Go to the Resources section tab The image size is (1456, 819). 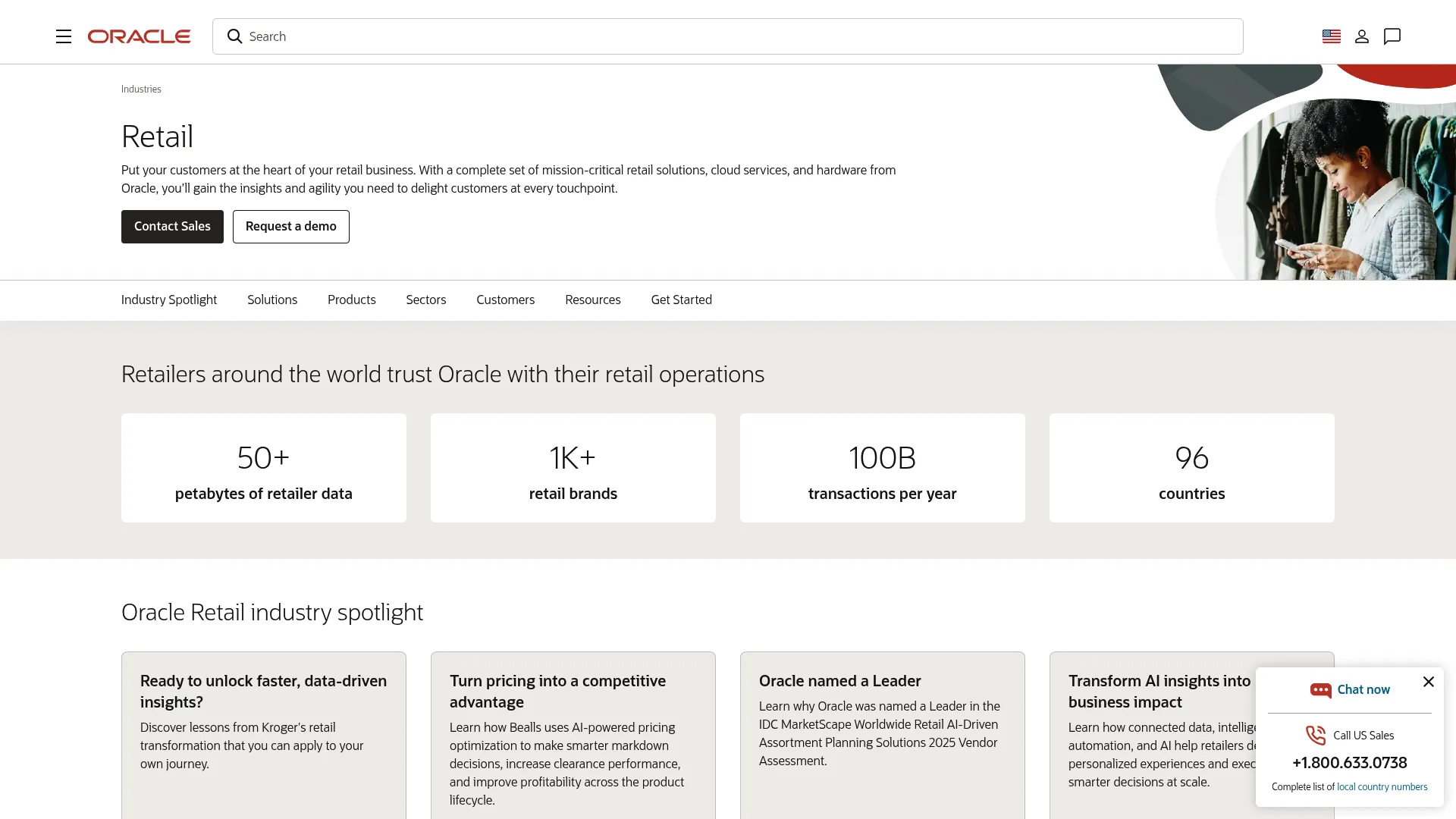tap(593, 300)
